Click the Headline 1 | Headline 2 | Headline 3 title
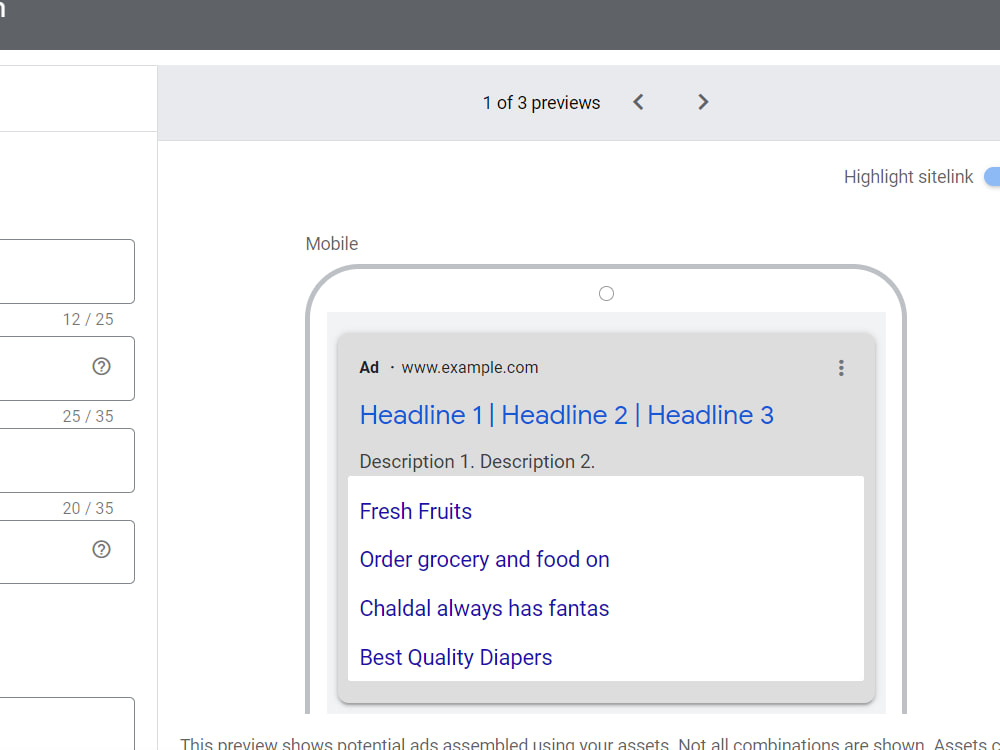Screen dimensions: 1000x750 pyautogui.click(x=566, y=415)
